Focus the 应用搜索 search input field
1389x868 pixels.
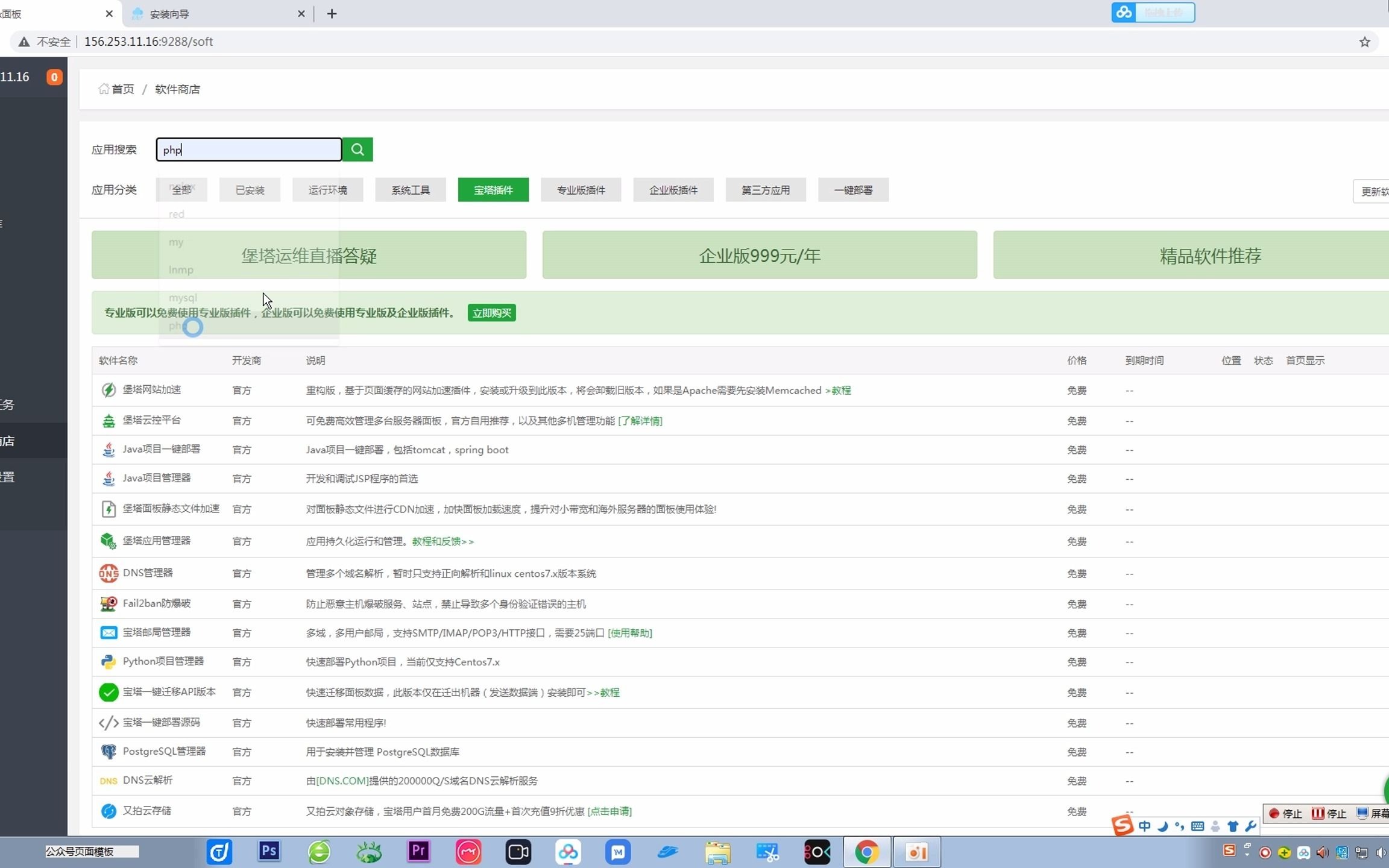tap(249, 149)
